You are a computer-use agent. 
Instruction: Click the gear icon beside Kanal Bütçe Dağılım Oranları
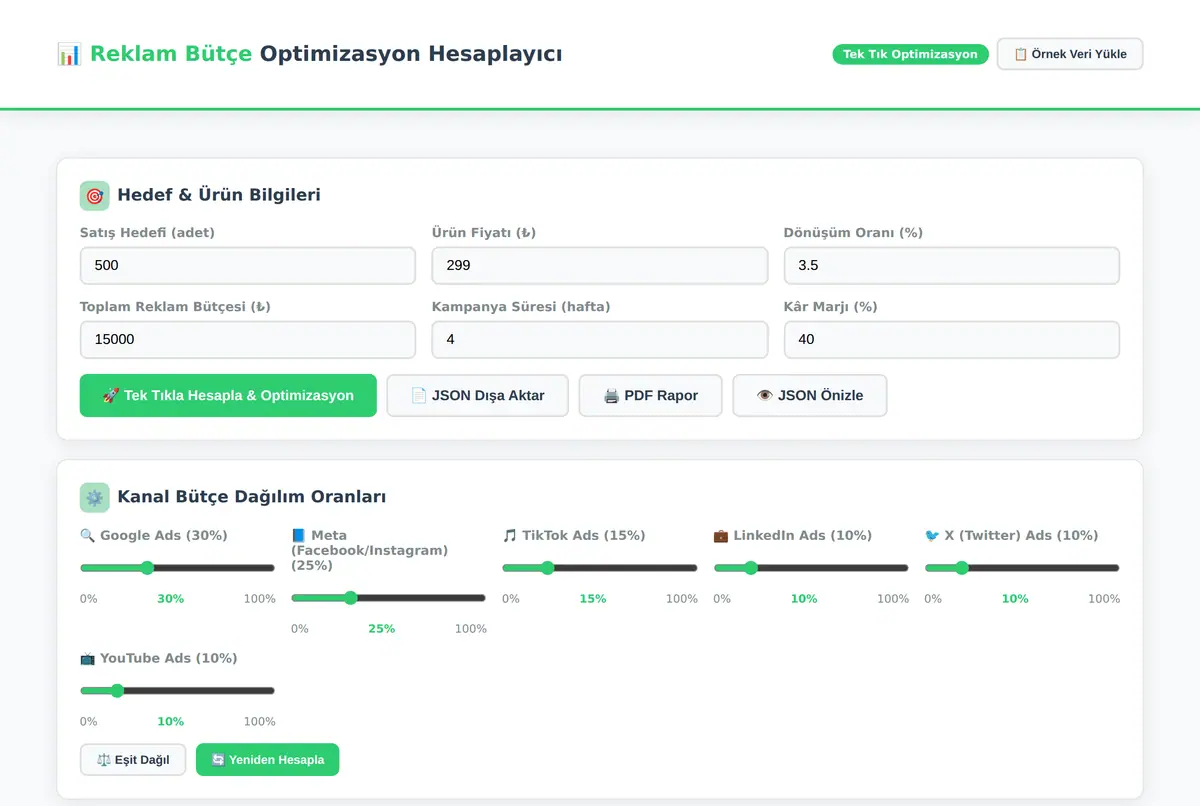(x=95, y=497)
